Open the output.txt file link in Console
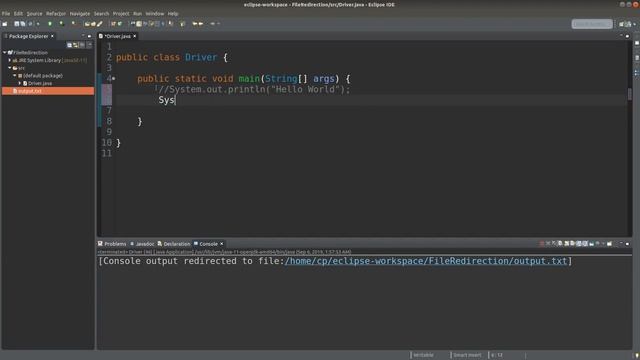This screenshot has width=640, height=360. coord(426,261)
